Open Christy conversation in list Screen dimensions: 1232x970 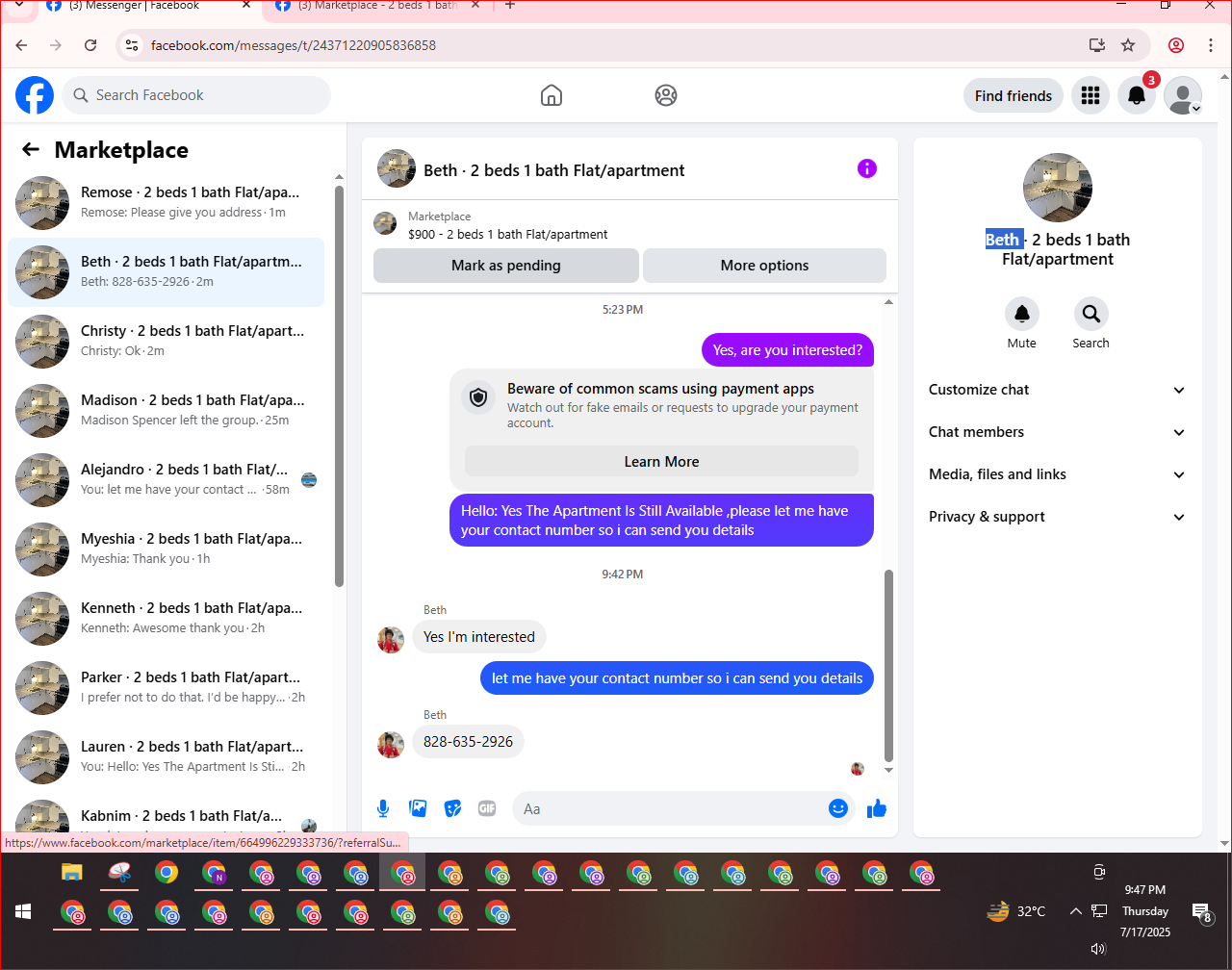(166, 341)
